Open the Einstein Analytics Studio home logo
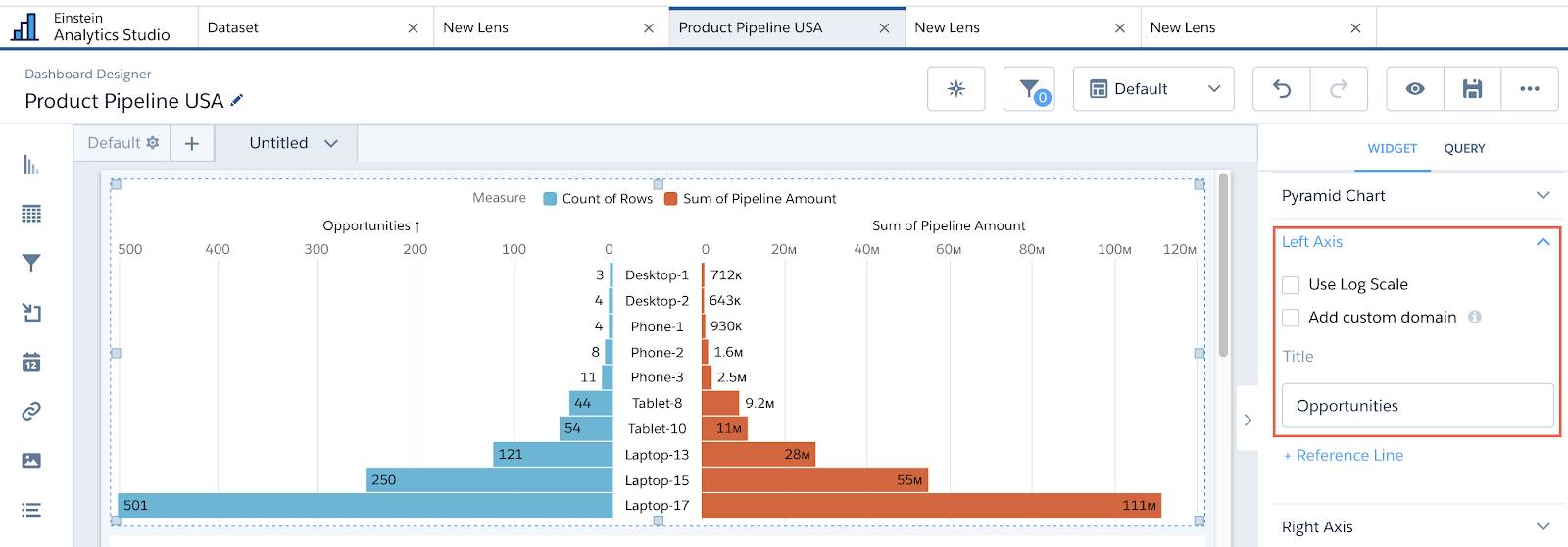The image size is (1568, 547). click(24, 26)
